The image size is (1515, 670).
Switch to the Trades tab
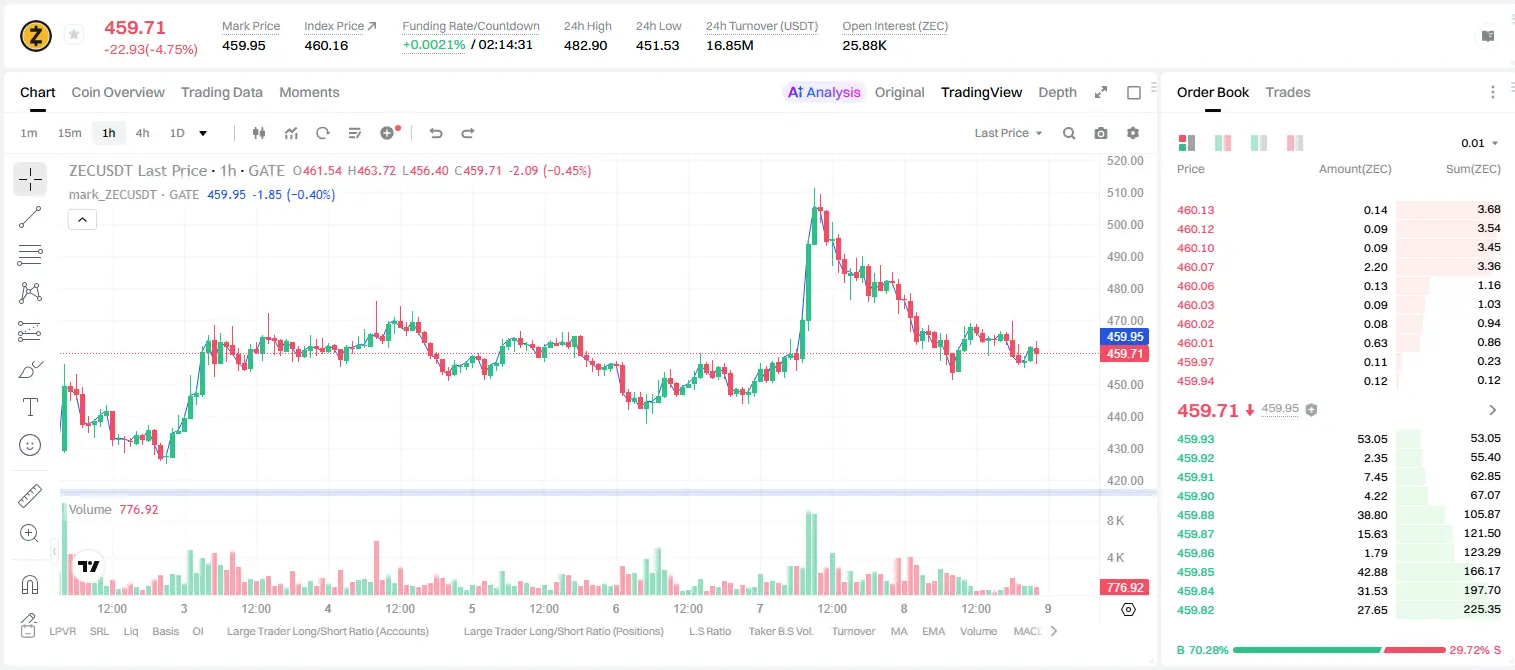coord(1287,92)
